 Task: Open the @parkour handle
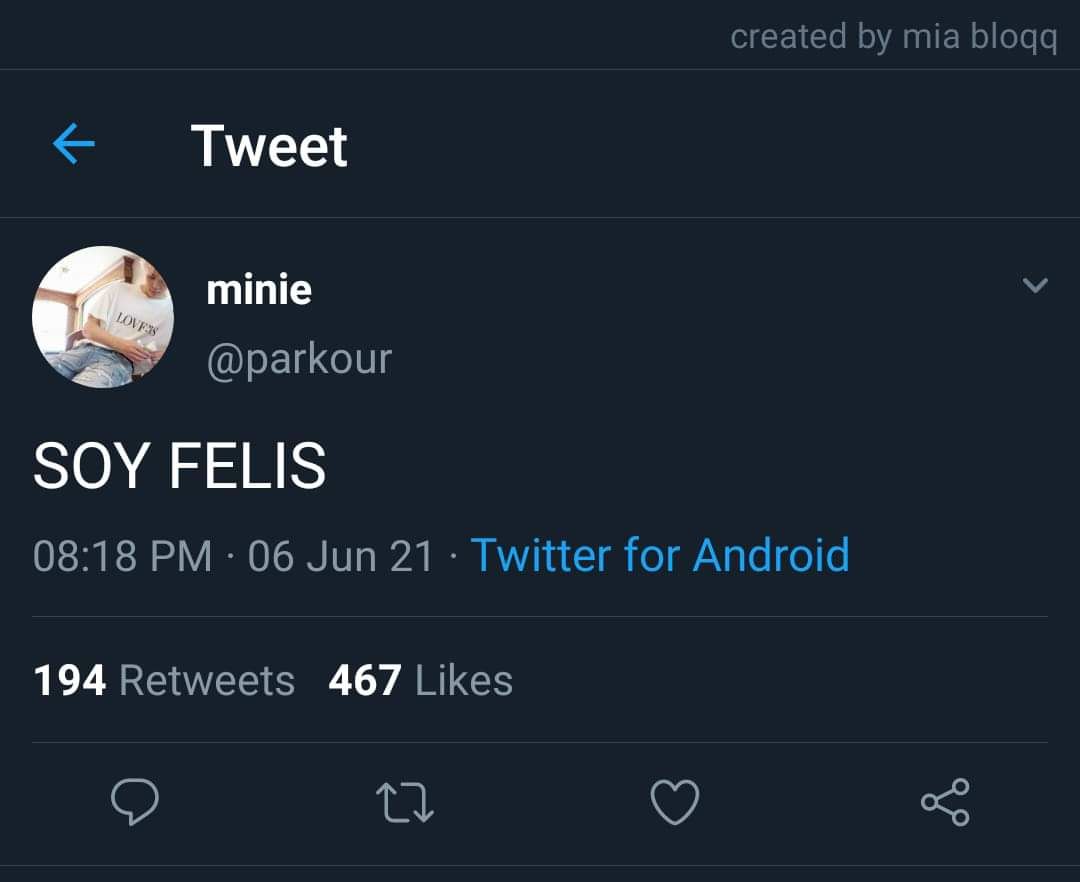pyautogui.click(x=299, y=359)
